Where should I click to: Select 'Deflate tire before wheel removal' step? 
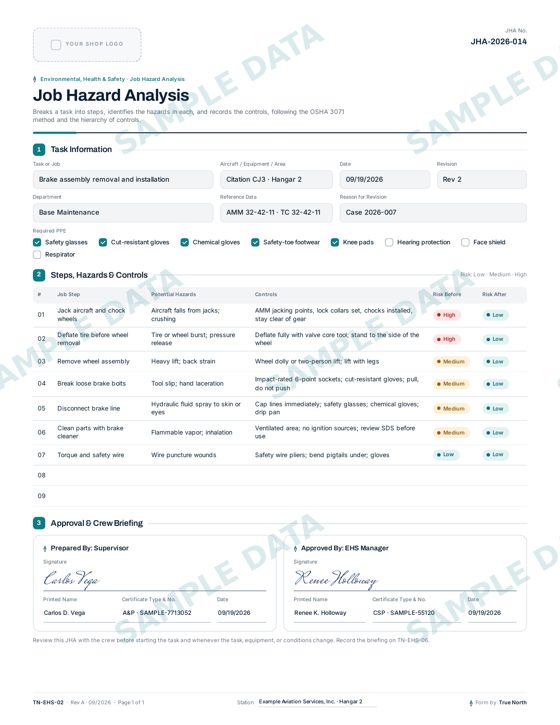tap(92, 339)
